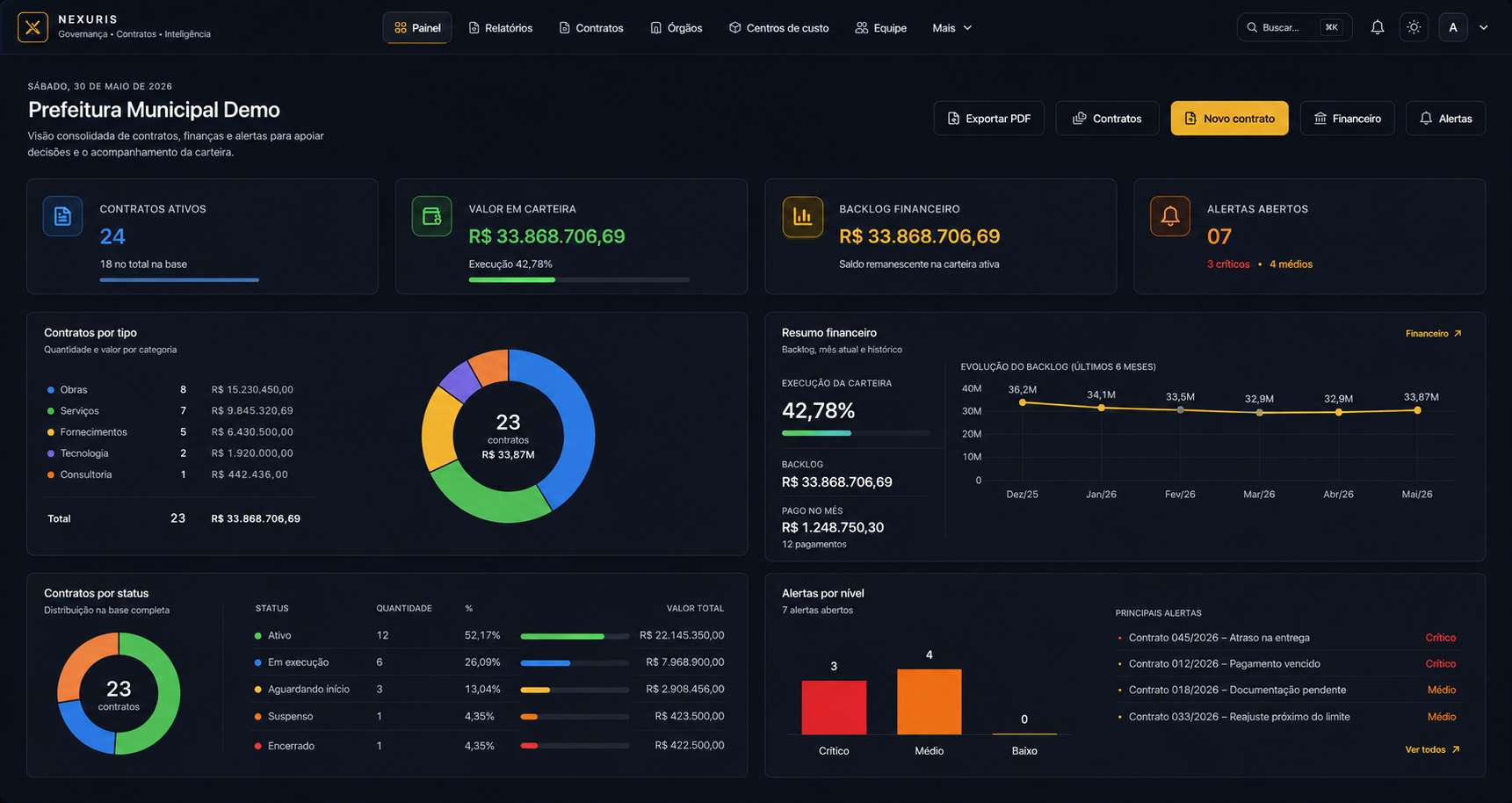
Task: Toggle the light/dark theme sun icon
Action: pyautogui.click(x=1414, y=27)
